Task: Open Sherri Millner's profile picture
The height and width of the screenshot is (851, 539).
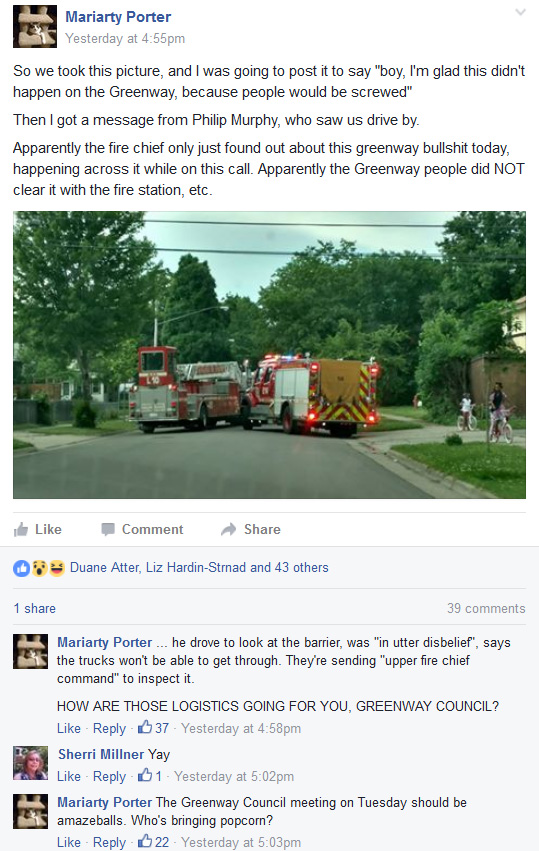Action: tap(30, 763)
